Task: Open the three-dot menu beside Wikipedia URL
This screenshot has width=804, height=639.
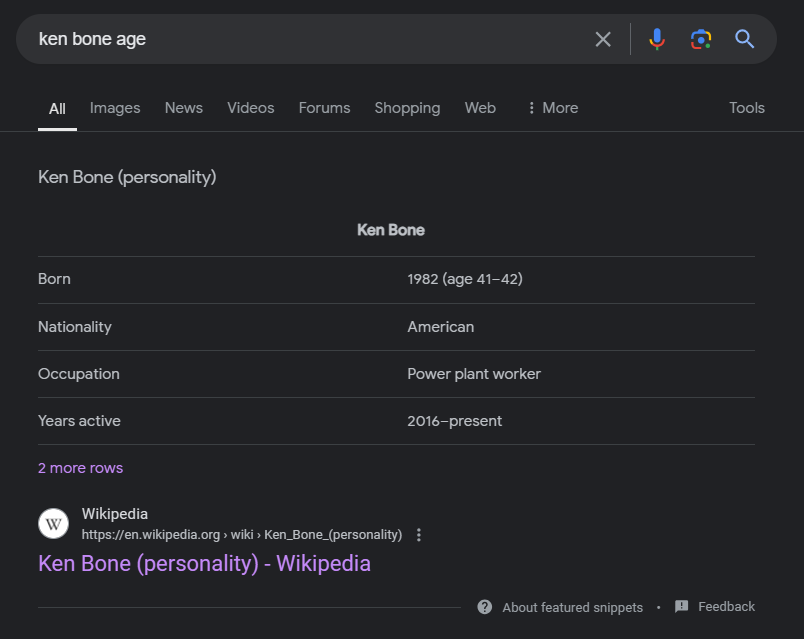Action: (419, 535)
